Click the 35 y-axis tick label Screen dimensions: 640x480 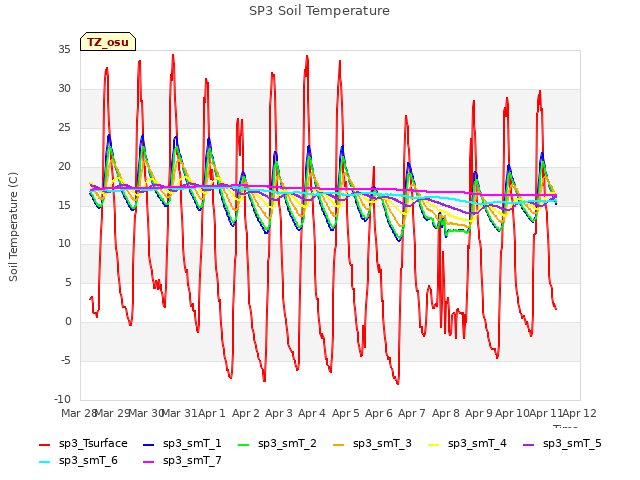(64, 49)
